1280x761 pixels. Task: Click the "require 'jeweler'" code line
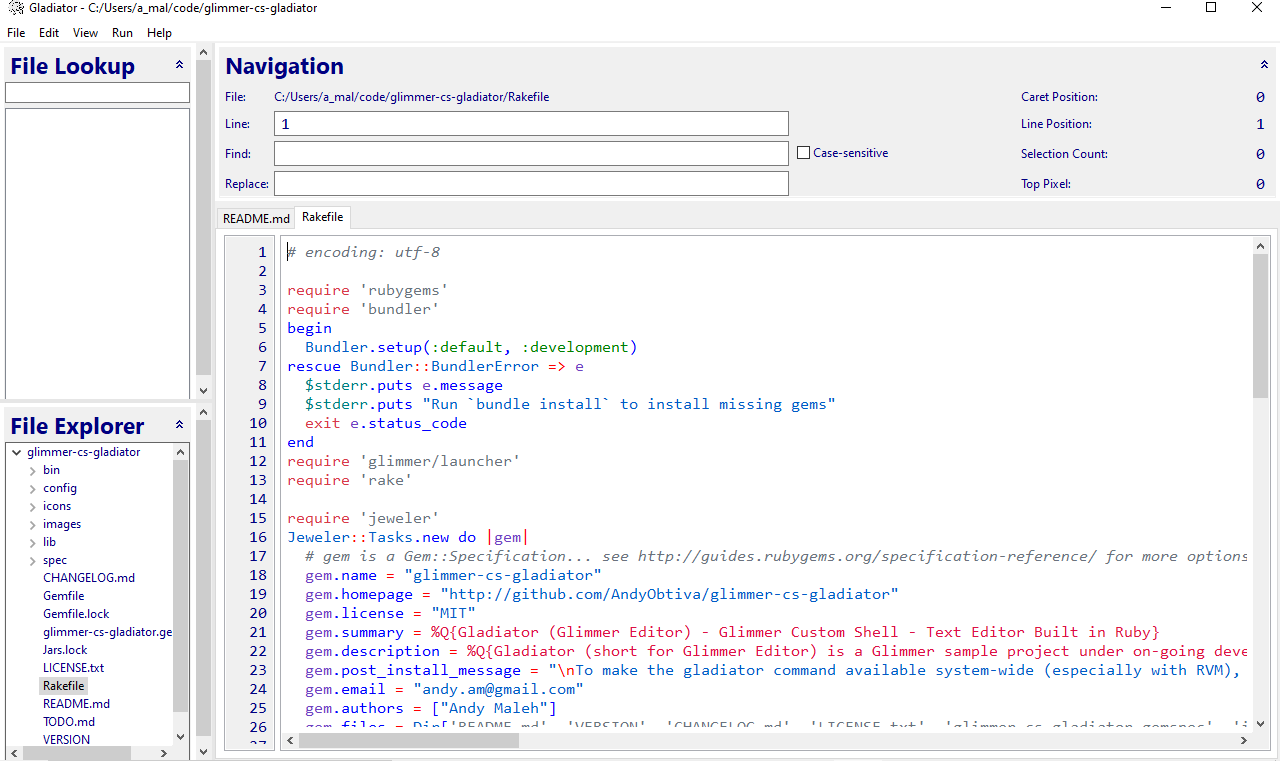(363, 518)
